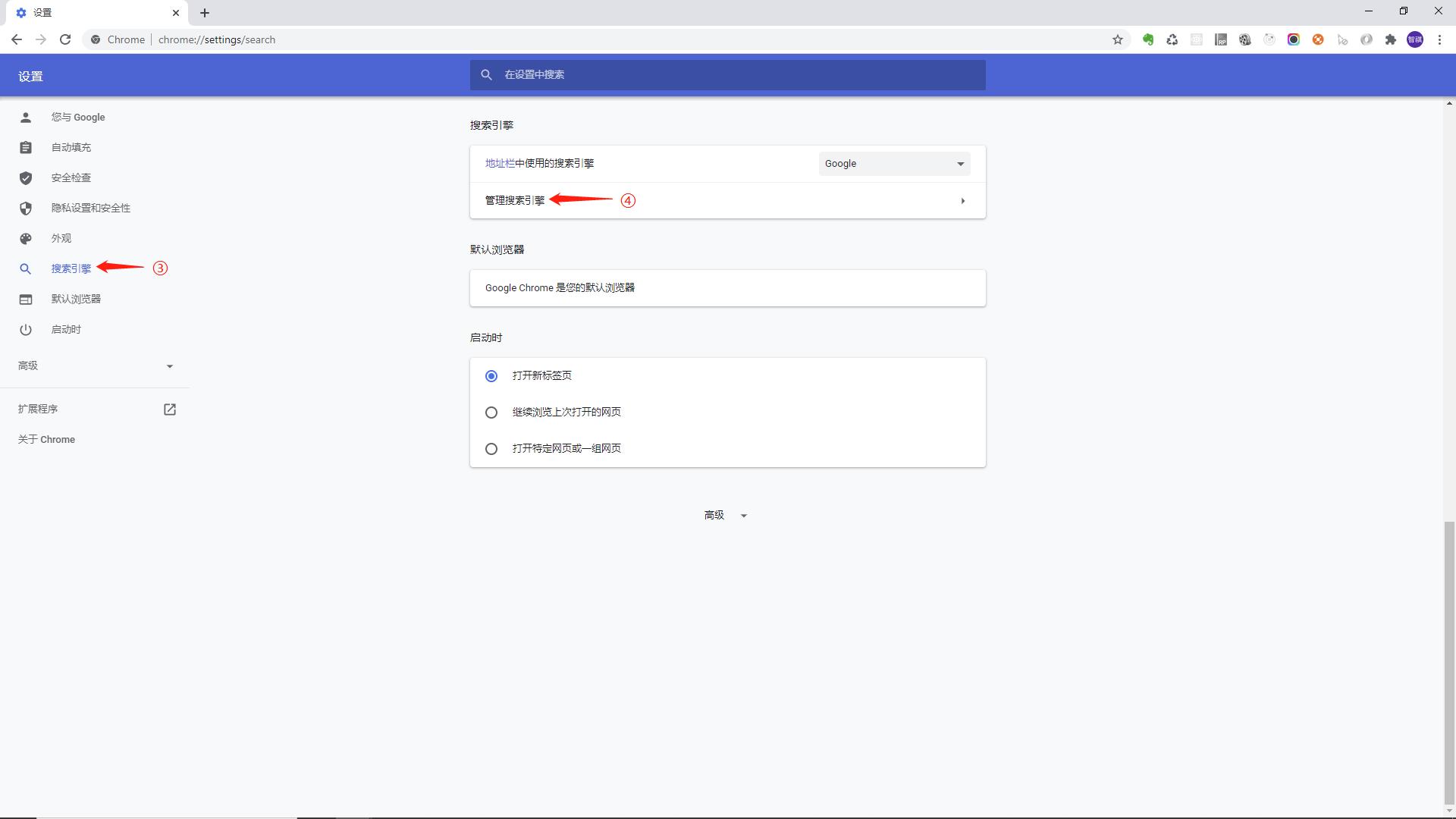Select 打开新标签页 radio option

491,376
